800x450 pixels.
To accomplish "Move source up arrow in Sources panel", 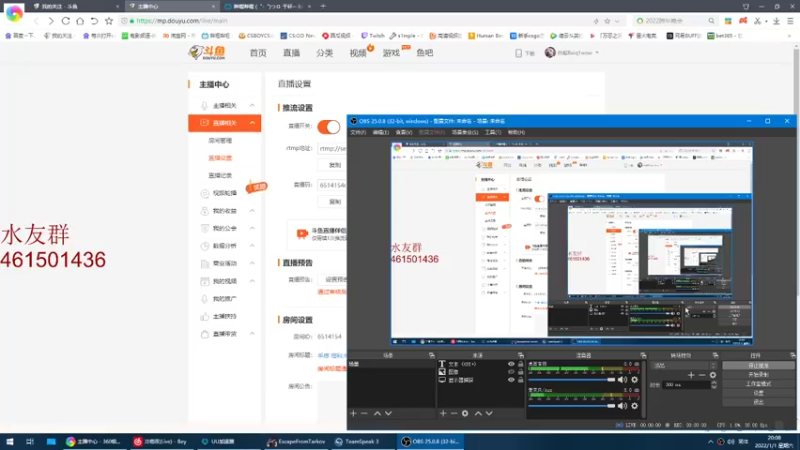I will click(x=478, y=413).
